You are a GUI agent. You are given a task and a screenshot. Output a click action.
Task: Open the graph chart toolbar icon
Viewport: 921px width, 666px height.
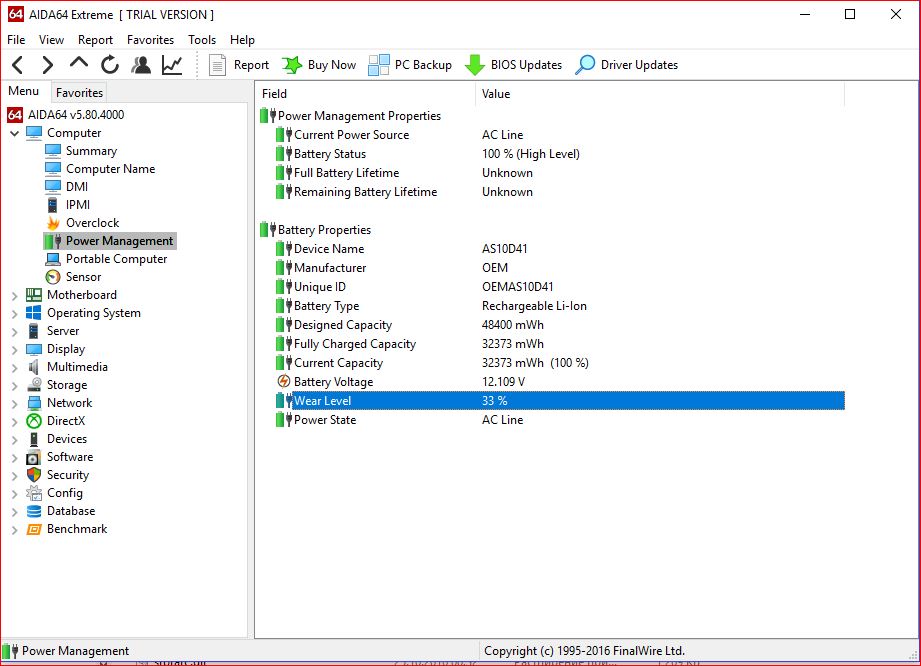(172, 65)
